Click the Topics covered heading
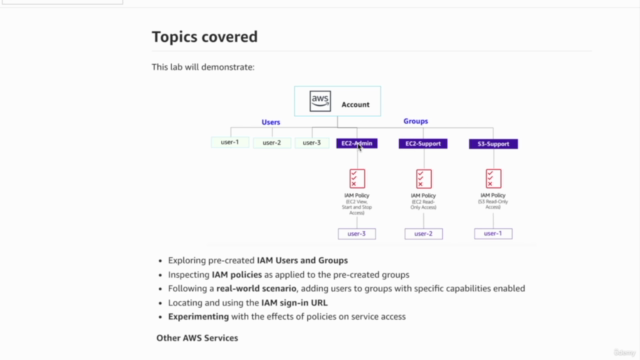 pos(205,37)
